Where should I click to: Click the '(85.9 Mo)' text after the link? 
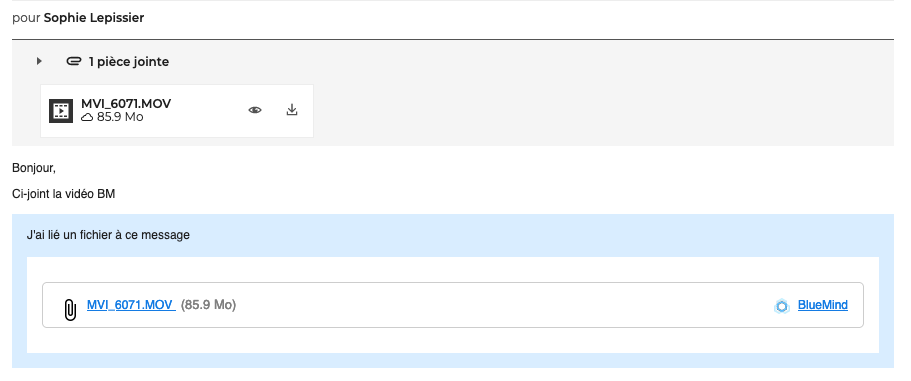209,305
